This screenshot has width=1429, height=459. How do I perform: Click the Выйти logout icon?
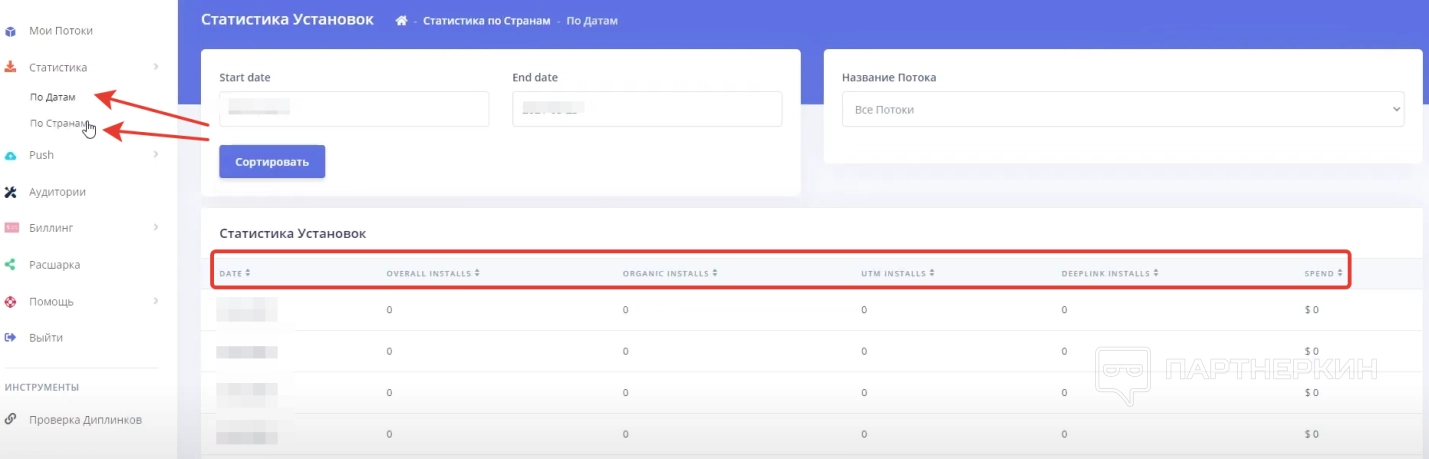(x=11, y=338)
